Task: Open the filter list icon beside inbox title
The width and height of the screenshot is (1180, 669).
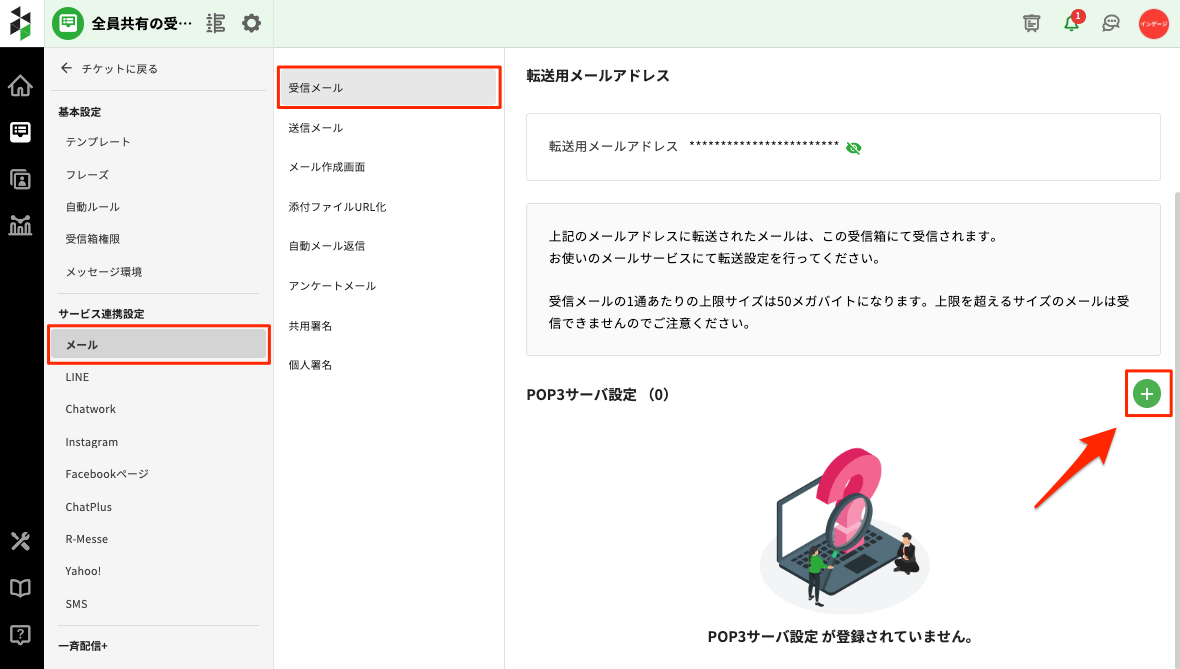Action: point(215,23)
